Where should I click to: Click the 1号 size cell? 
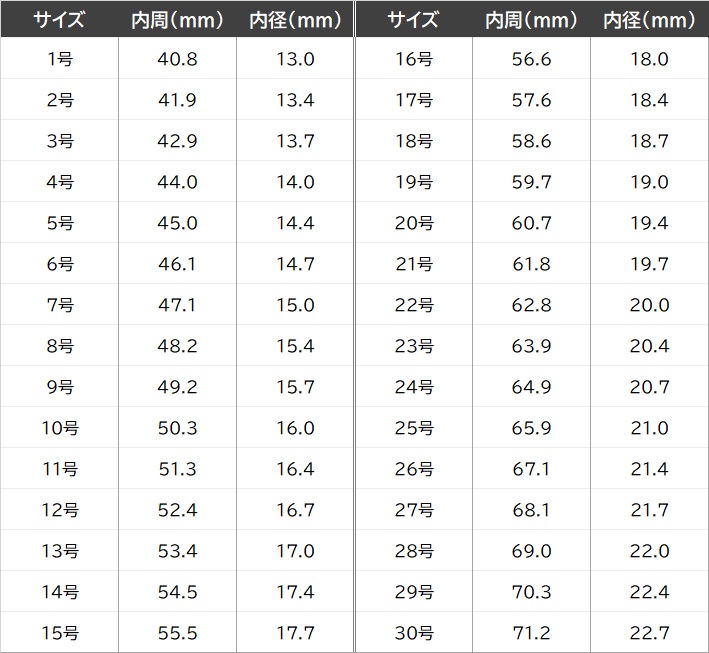60,59
